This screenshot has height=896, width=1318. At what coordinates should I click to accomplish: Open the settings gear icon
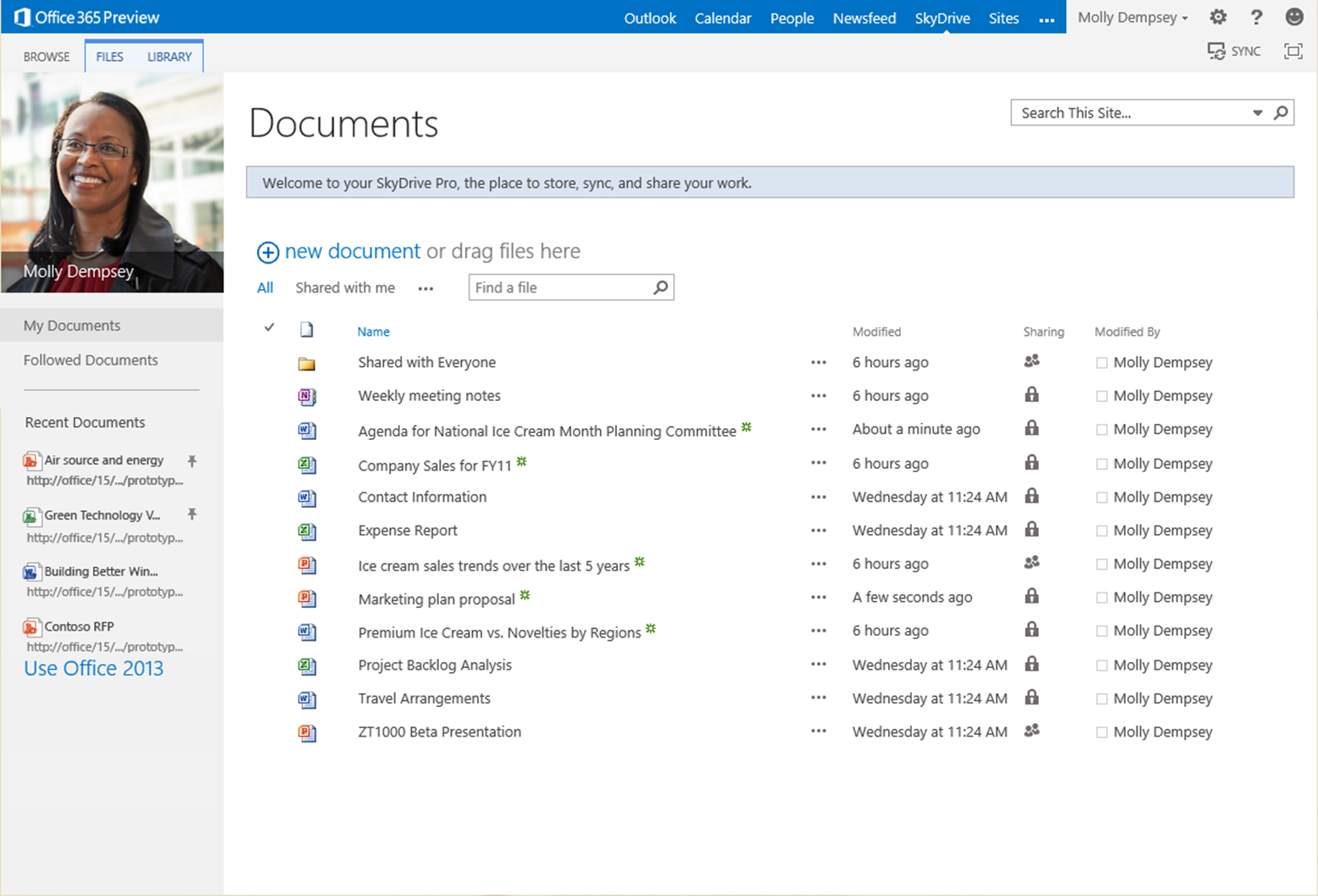coord(1218,17)
